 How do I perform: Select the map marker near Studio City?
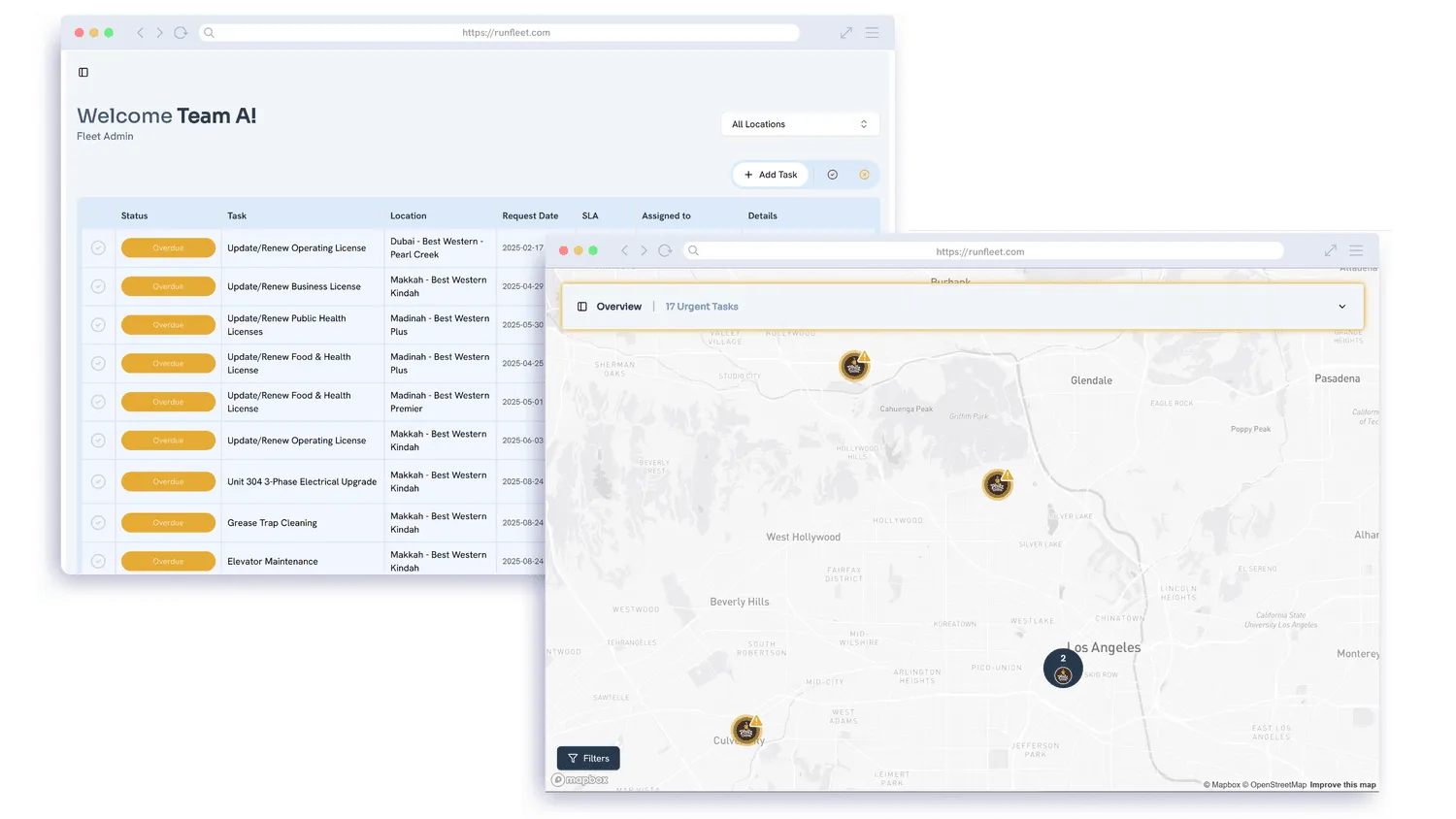854,366
